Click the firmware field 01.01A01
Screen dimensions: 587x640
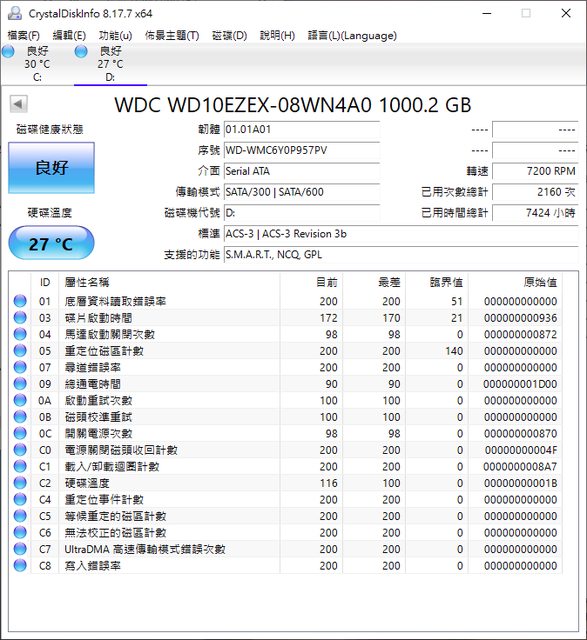tap(302, 130)
